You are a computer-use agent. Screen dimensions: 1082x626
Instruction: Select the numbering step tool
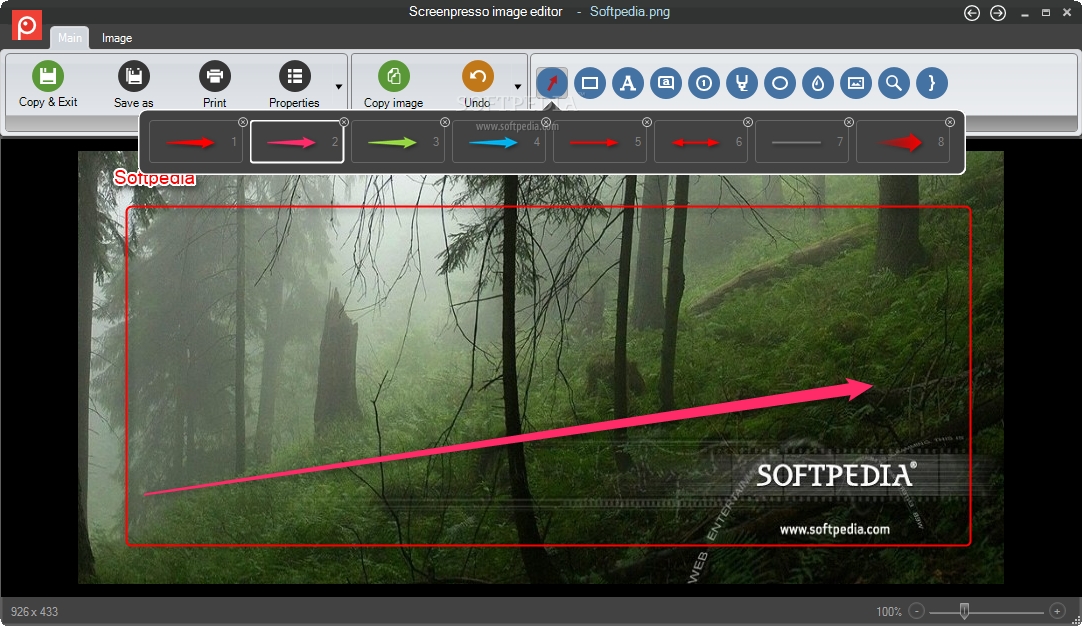tap(704, 84)
